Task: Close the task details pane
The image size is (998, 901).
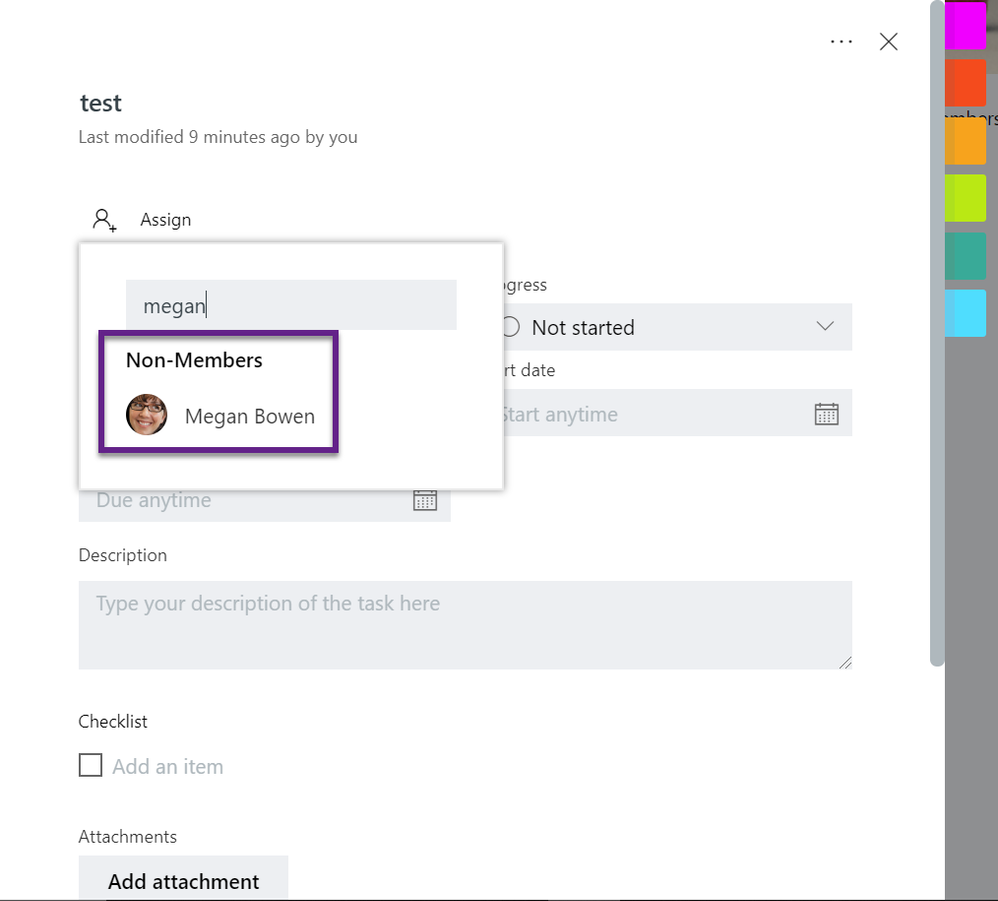Action: pyautogui.click(x=888, y=42)
